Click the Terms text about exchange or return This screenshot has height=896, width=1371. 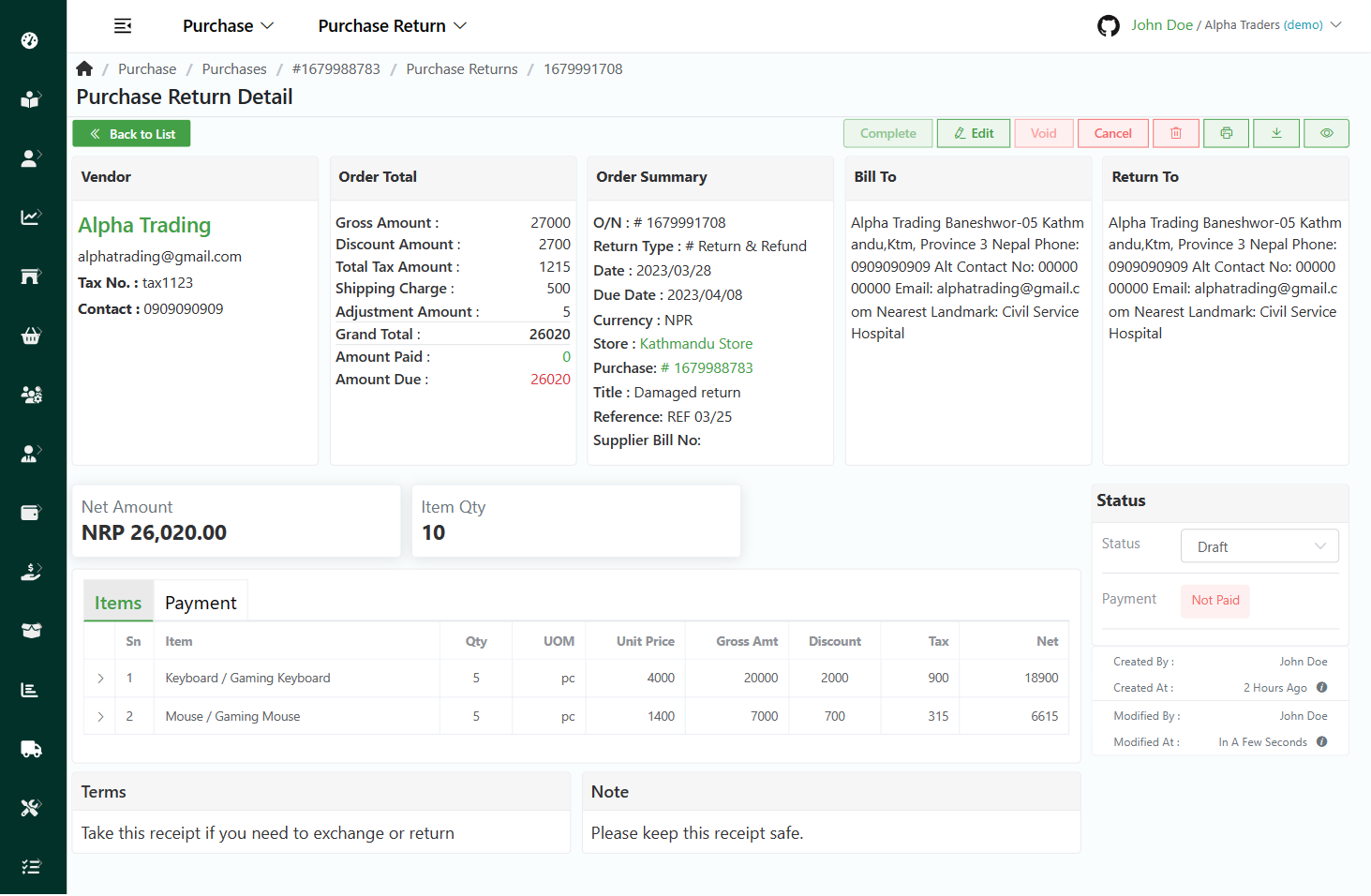pos(267,832)
